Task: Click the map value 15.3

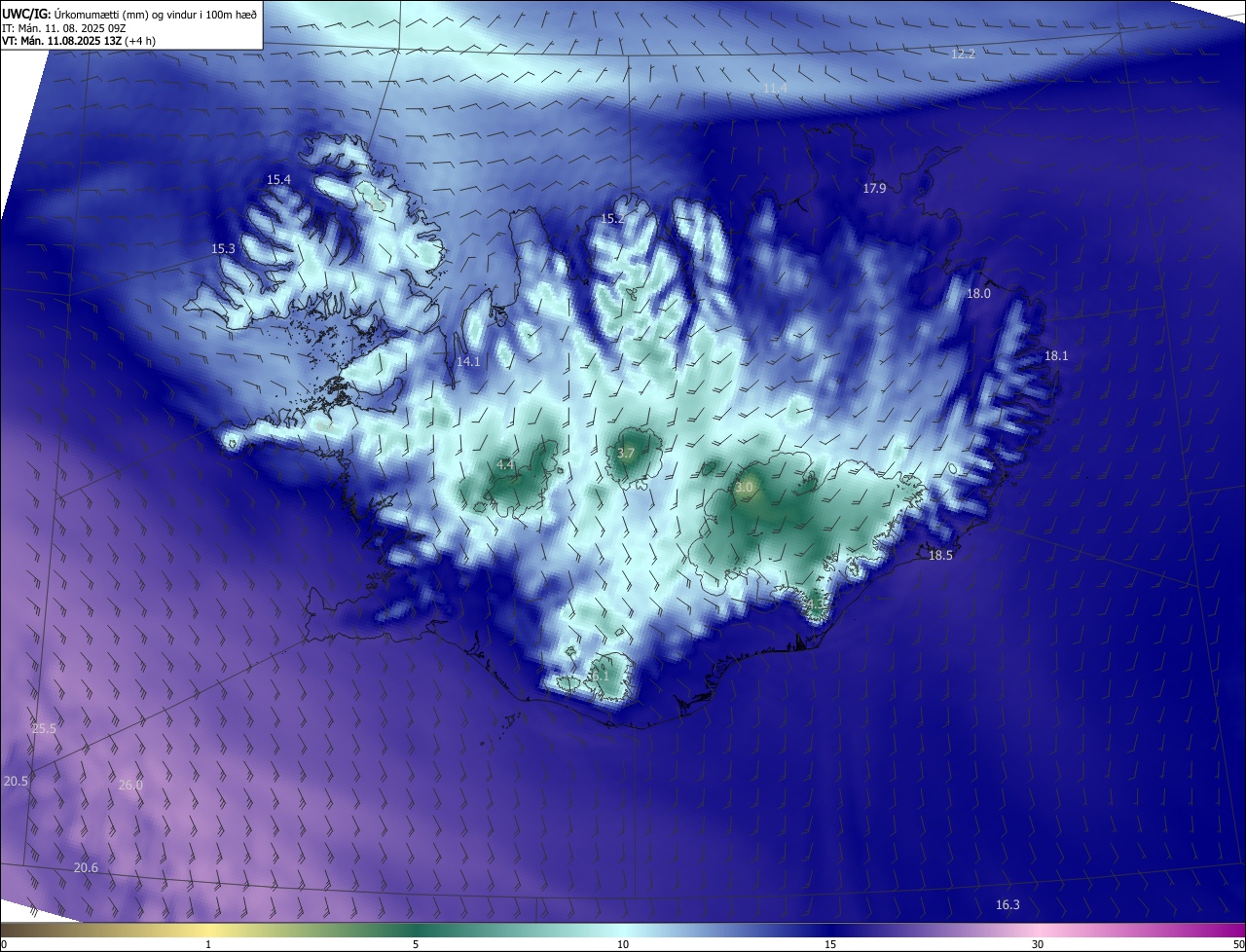Action: [x=223, y=248]
